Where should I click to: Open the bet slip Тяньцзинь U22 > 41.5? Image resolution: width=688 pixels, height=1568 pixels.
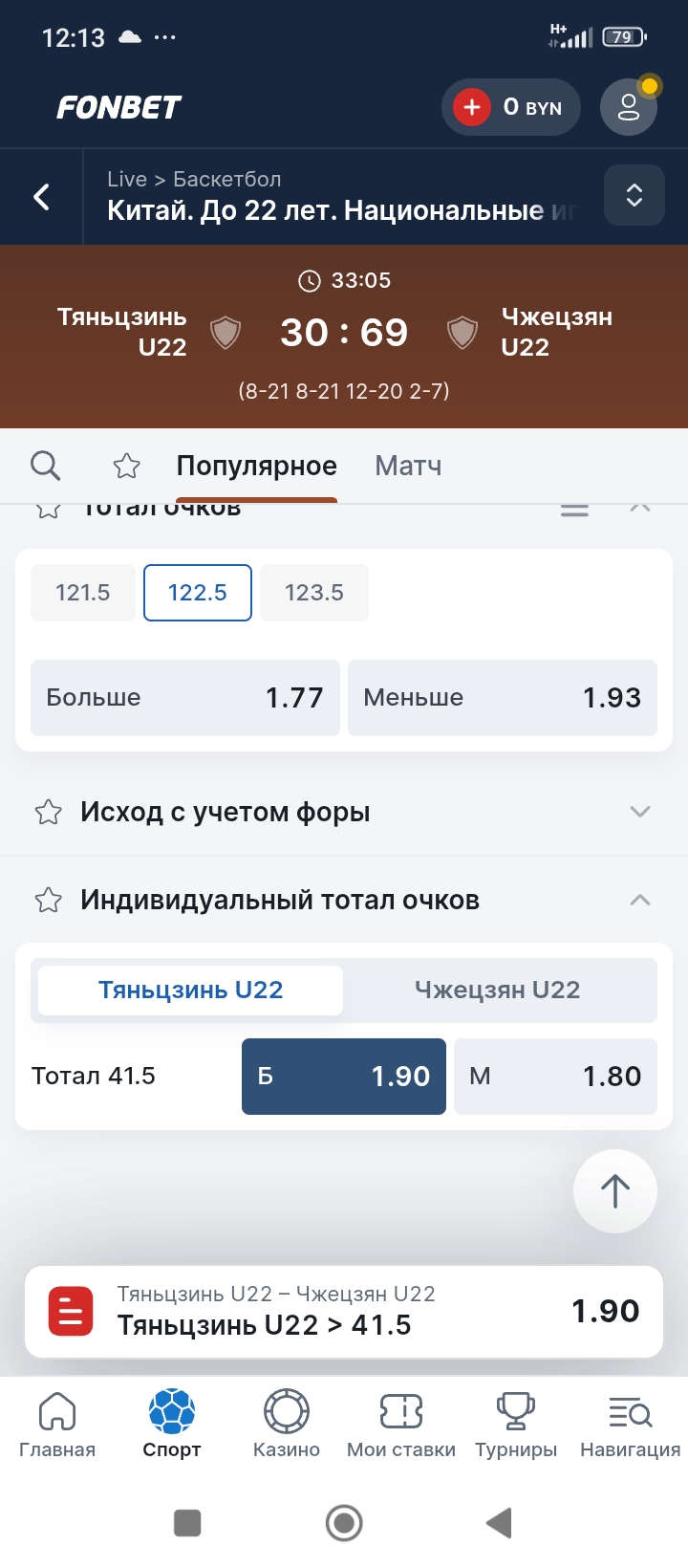(x=344, y=1311)
